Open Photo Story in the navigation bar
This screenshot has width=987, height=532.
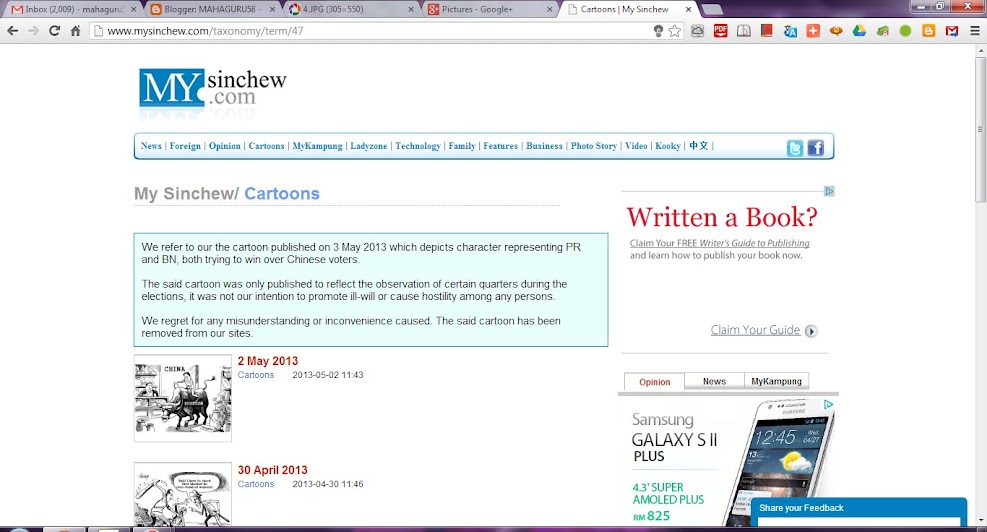[594, 145]
